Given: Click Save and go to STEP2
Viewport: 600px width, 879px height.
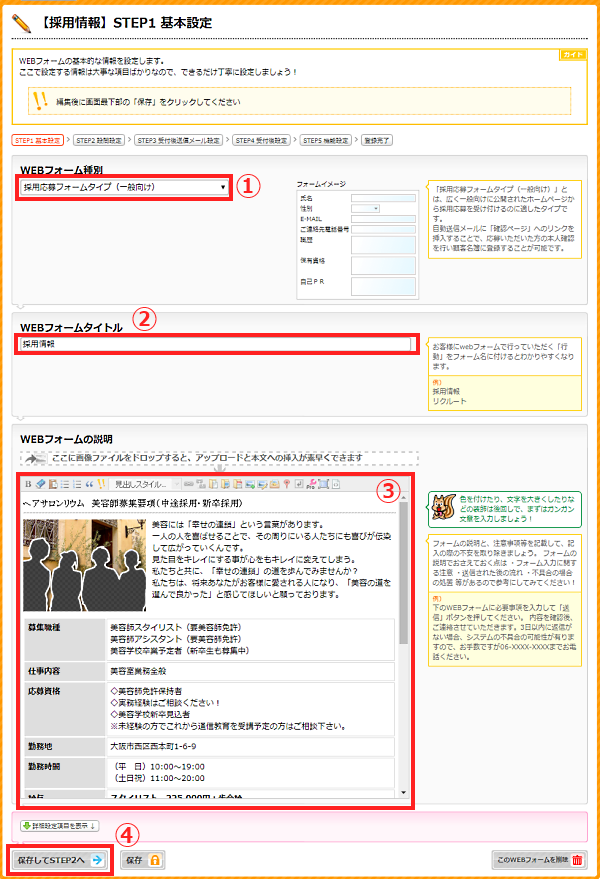Looking at the screenshot, I should click(x=59, y=860).
